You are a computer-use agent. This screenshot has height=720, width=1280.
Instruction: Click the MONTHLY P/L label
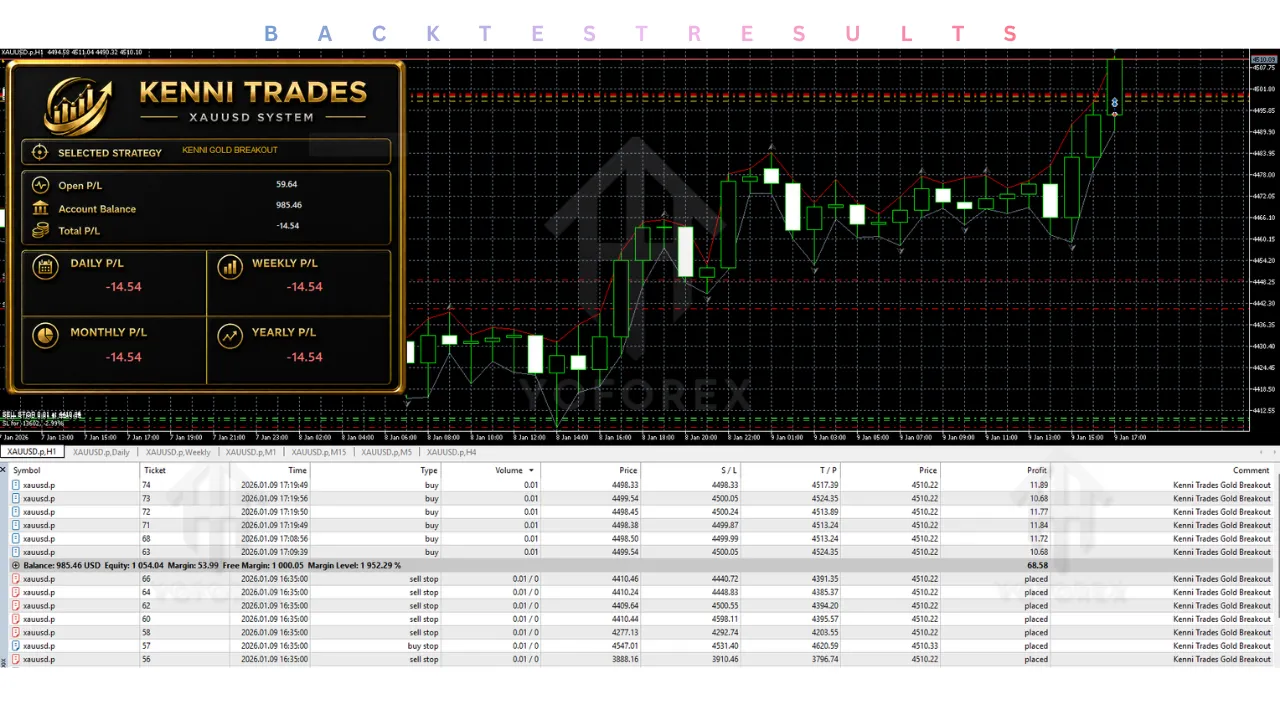(108, 332)
